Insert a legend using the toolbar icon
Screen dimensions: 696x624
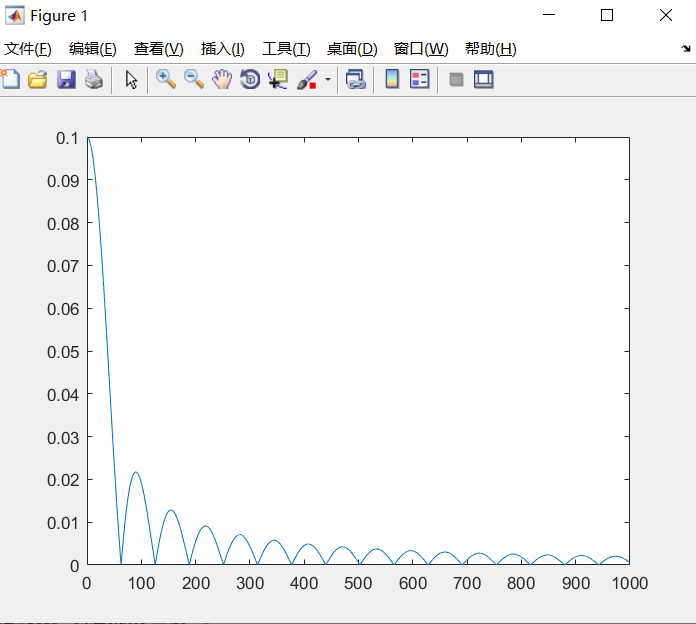[x=419, y=80]
